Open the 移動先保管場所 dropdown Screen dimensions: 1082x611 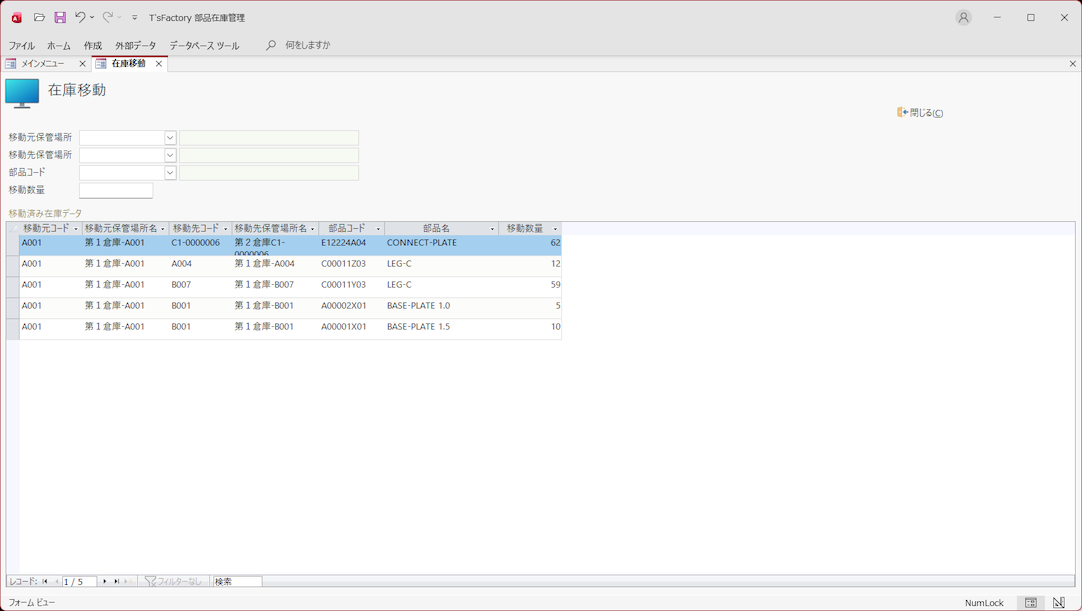pyautogui.click(x=170, y=155)
